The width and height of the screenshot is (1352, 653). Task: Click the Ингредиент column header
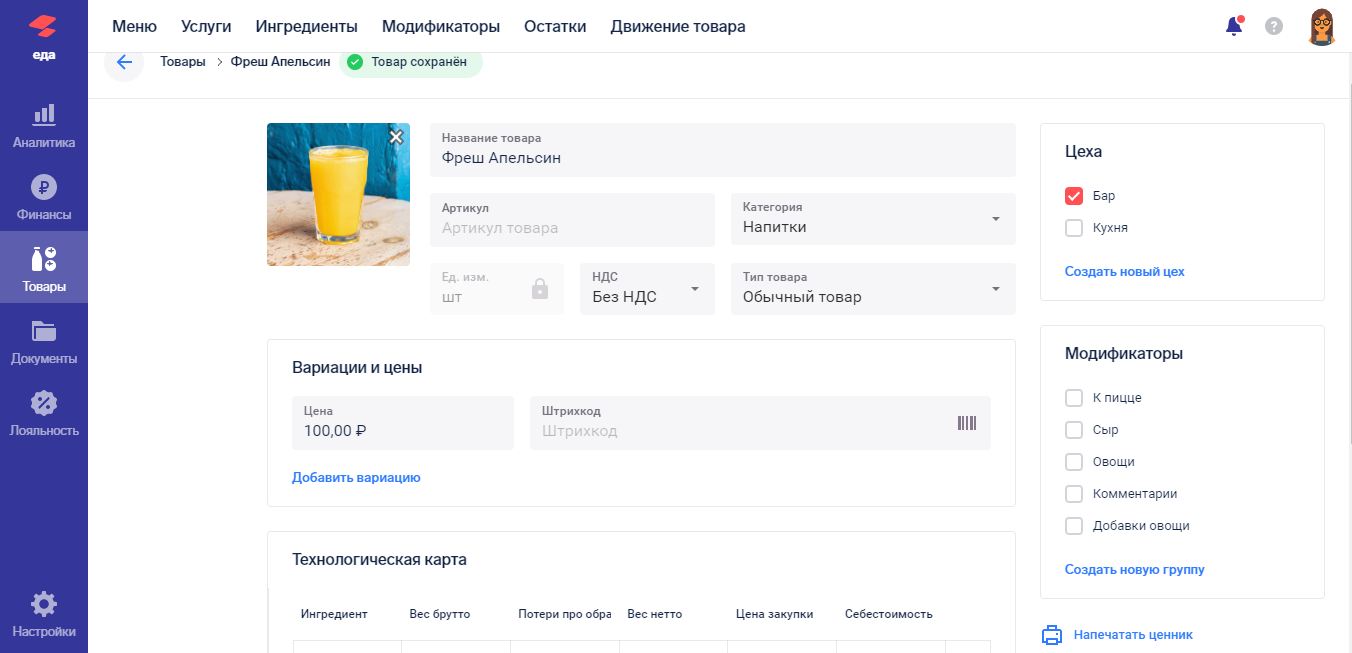(x=334, y=614)
